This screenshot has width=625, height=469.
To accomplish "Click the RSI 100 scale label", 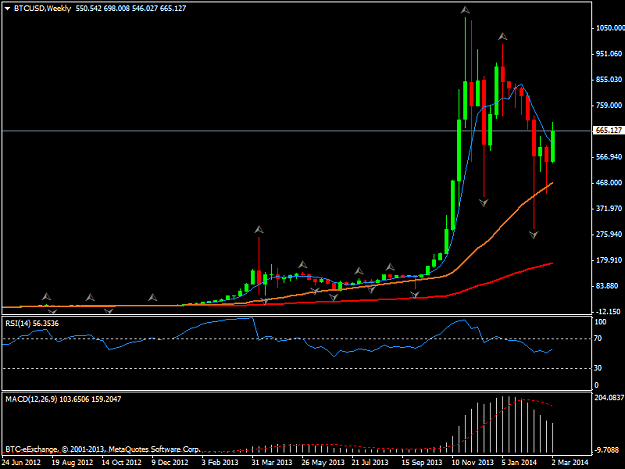I will pos(600,322).
